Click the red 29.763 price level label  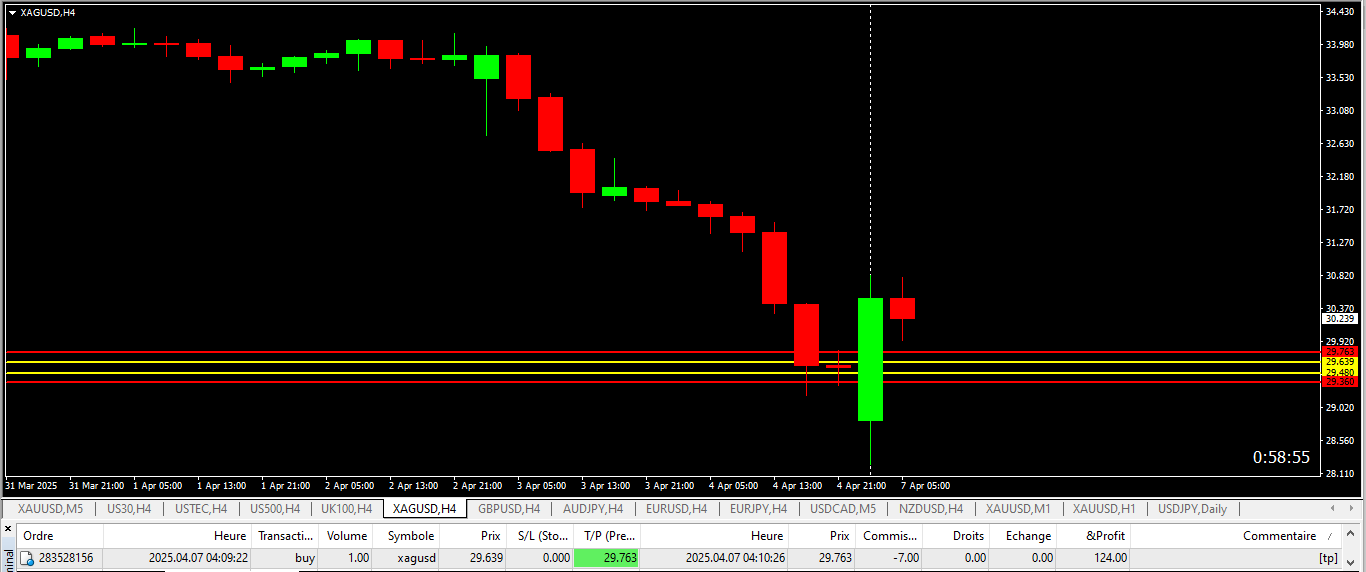point(1339,352)
